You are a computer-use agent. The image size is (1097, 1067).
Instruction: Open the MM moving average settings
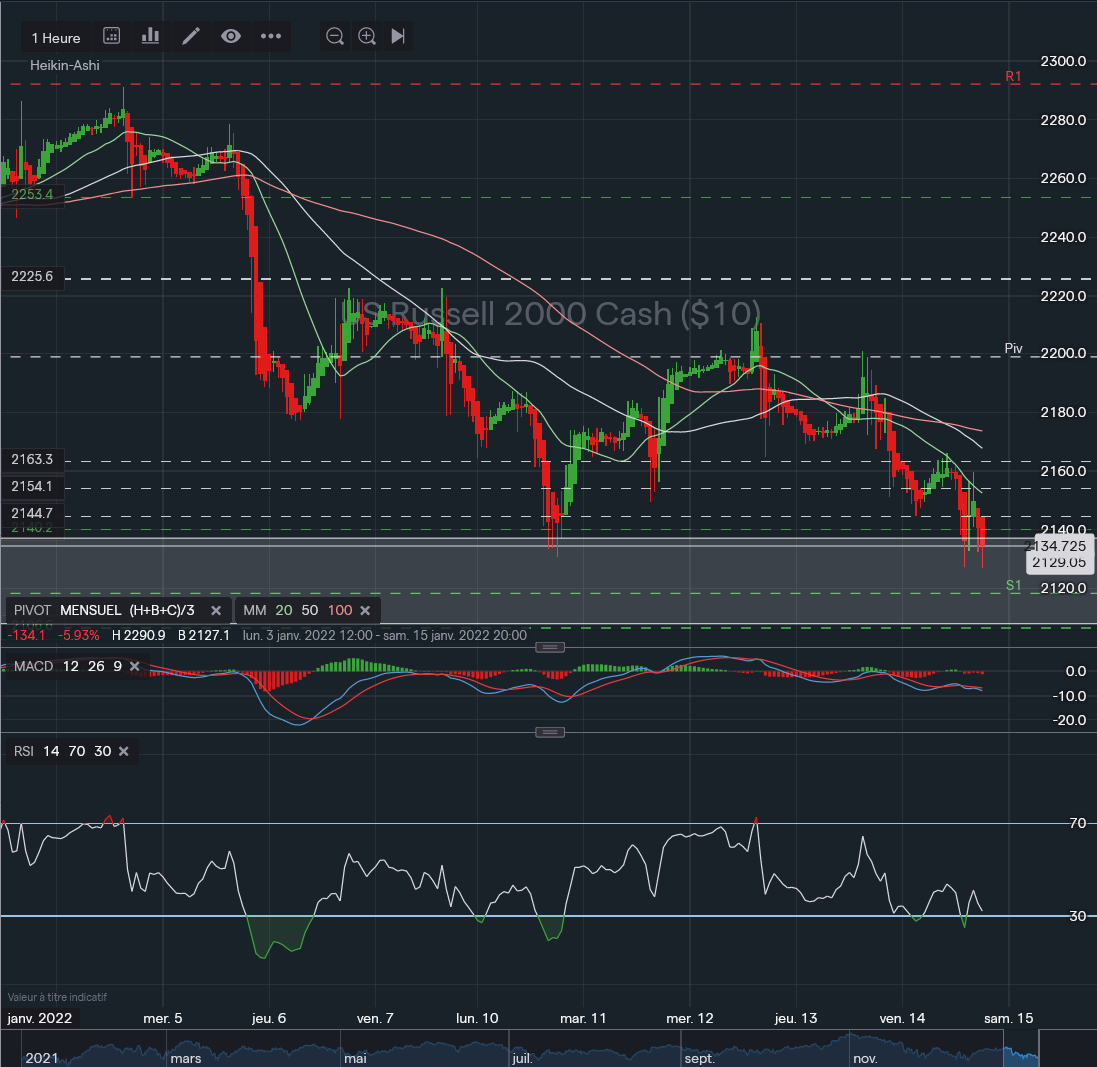(255, 610)
